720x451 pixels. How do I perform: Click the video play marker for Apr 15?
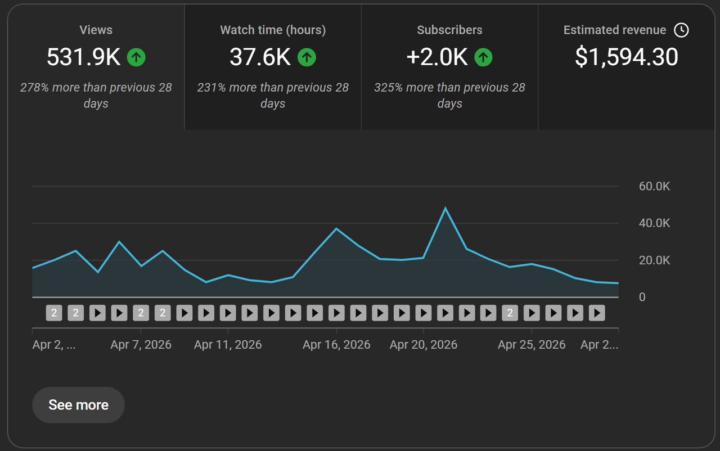coord(315,313)
